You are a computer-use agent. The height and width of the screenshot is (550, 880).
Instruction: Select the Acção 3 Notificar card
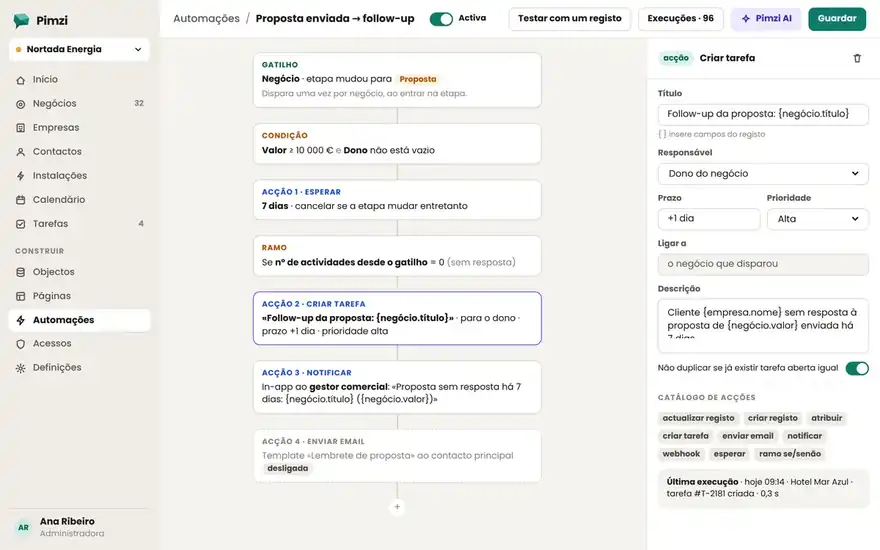[397, 387]
